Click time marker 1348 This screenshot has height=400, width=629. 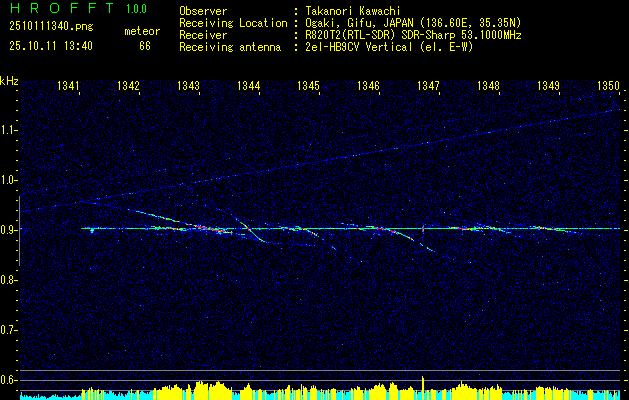point(488,85)
